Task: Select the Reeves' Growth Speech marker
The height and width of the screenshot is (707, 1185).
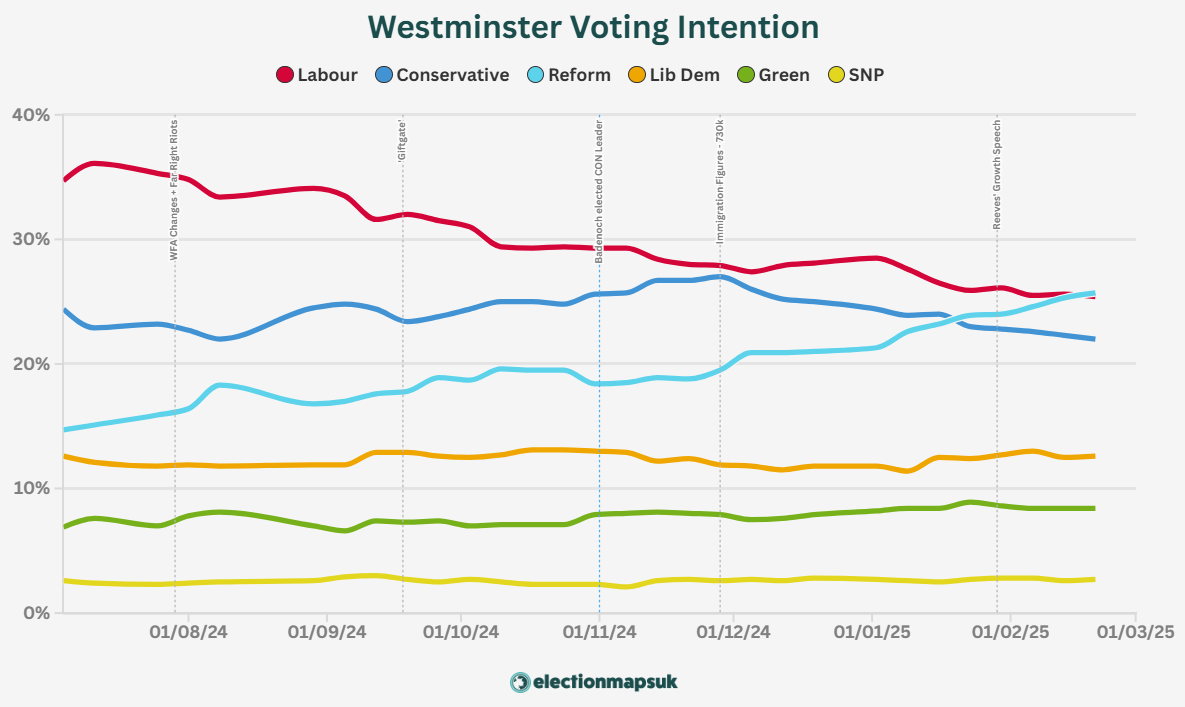Action: coord(997,174)
